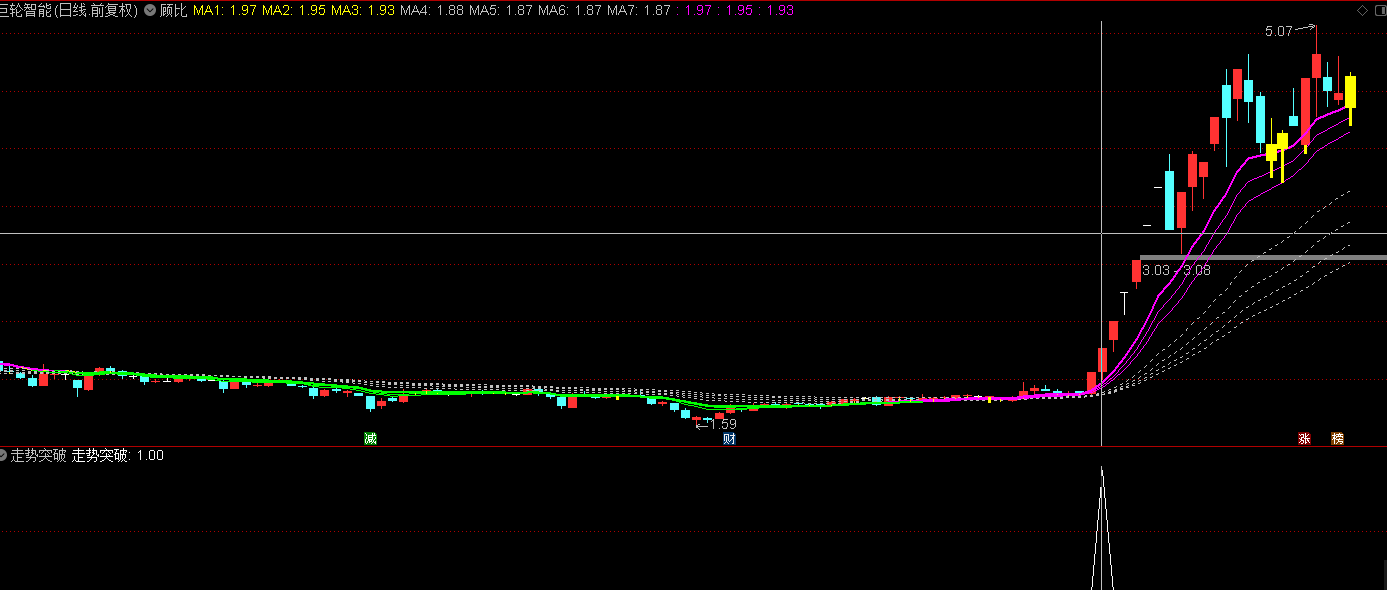The image size is (1387, 590).
Task: Click the 走势突破 sub-chart indicator name
Action: [38, 455]
